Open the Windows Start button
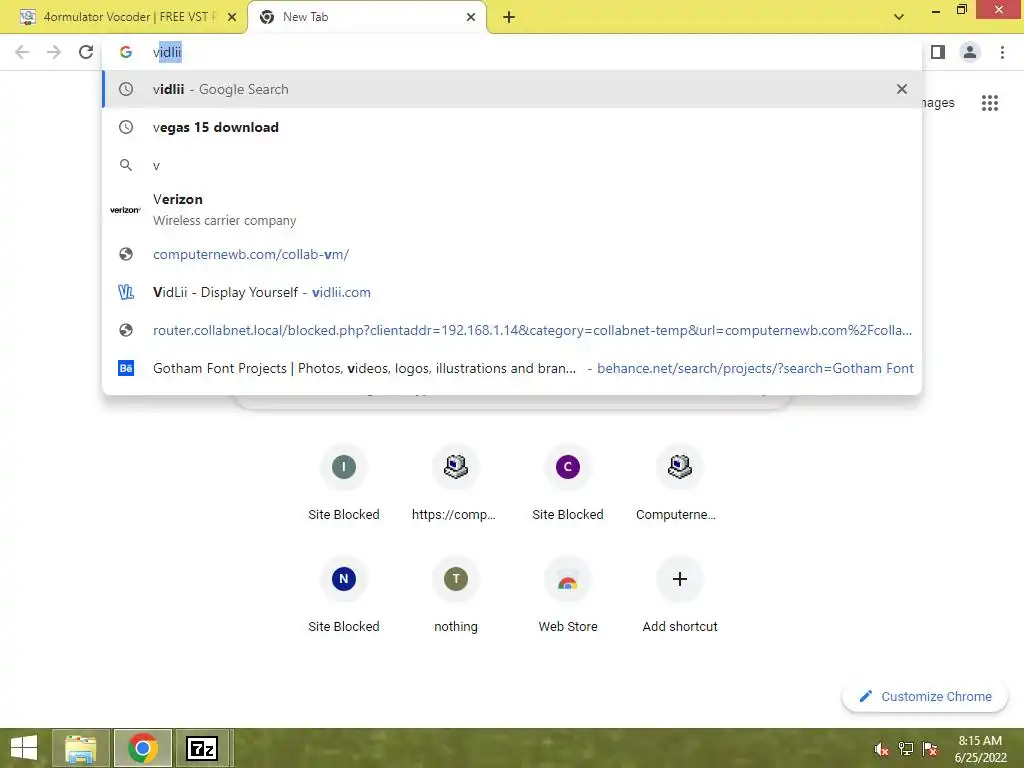 pyautogui.click(x=24, y=748)
